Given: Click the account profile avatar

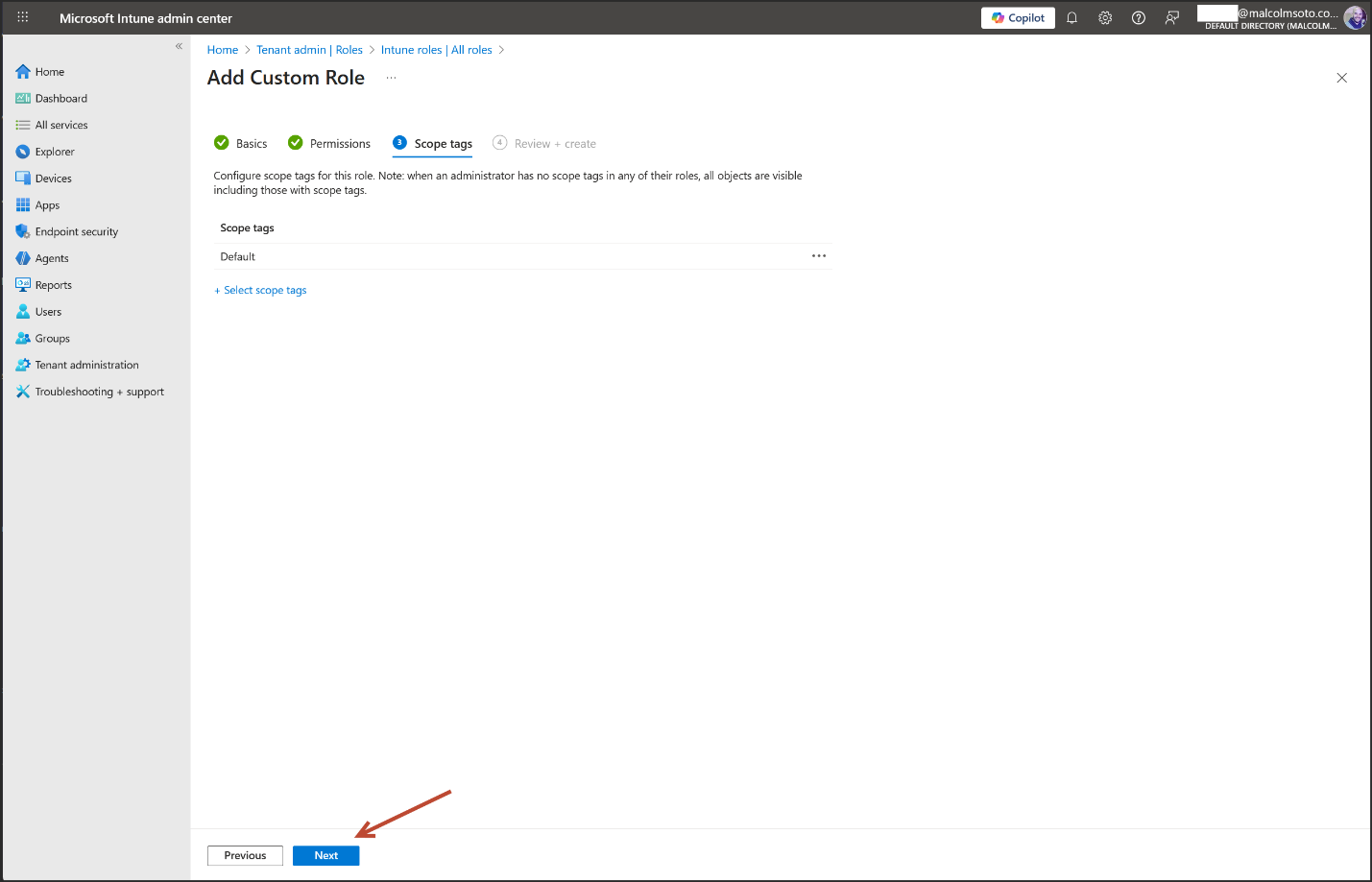Looking at the screenshot, I should (1354, 18).
